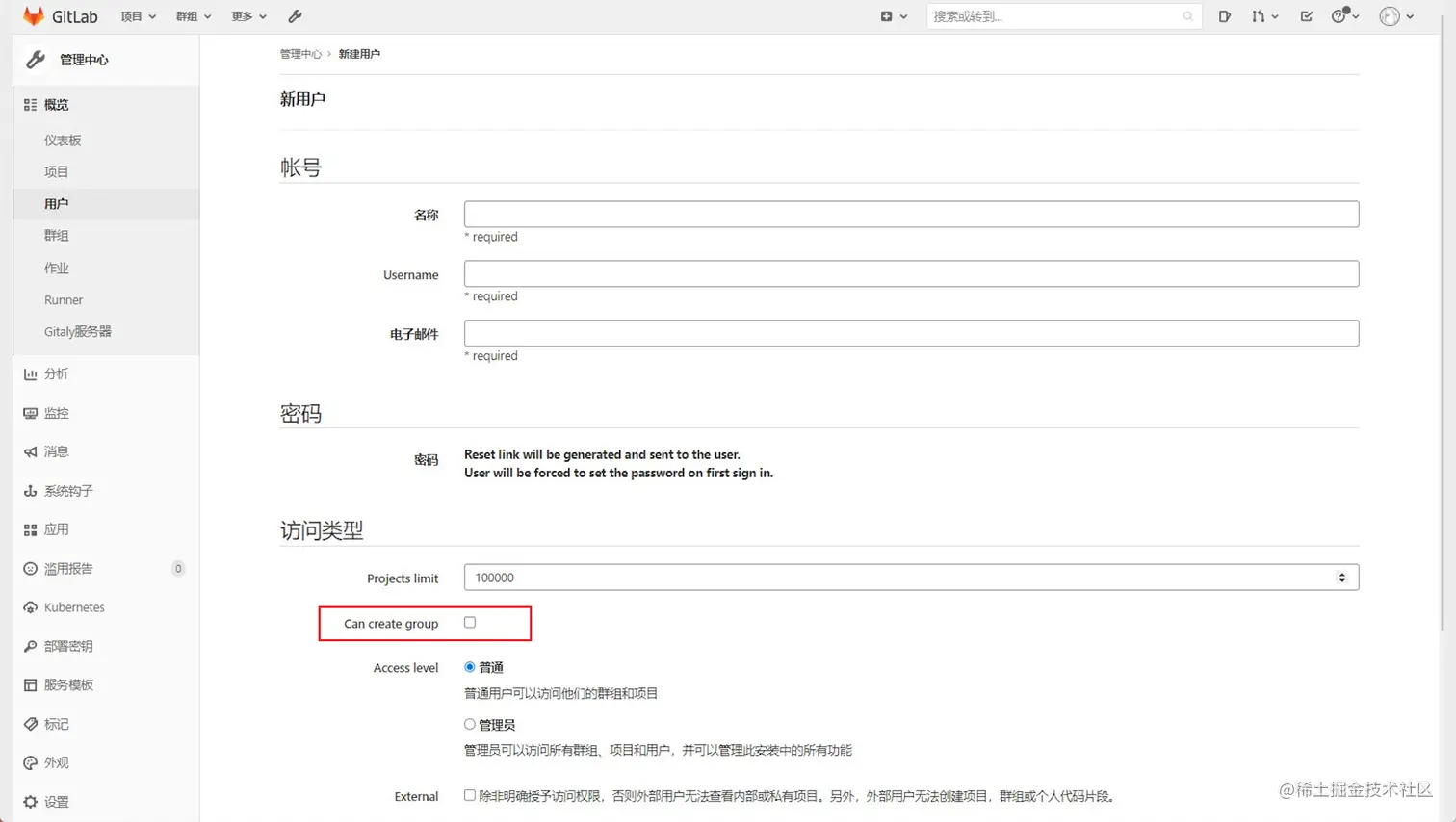Open 系统钩子 sidebar text link

[x=68, y=491]
